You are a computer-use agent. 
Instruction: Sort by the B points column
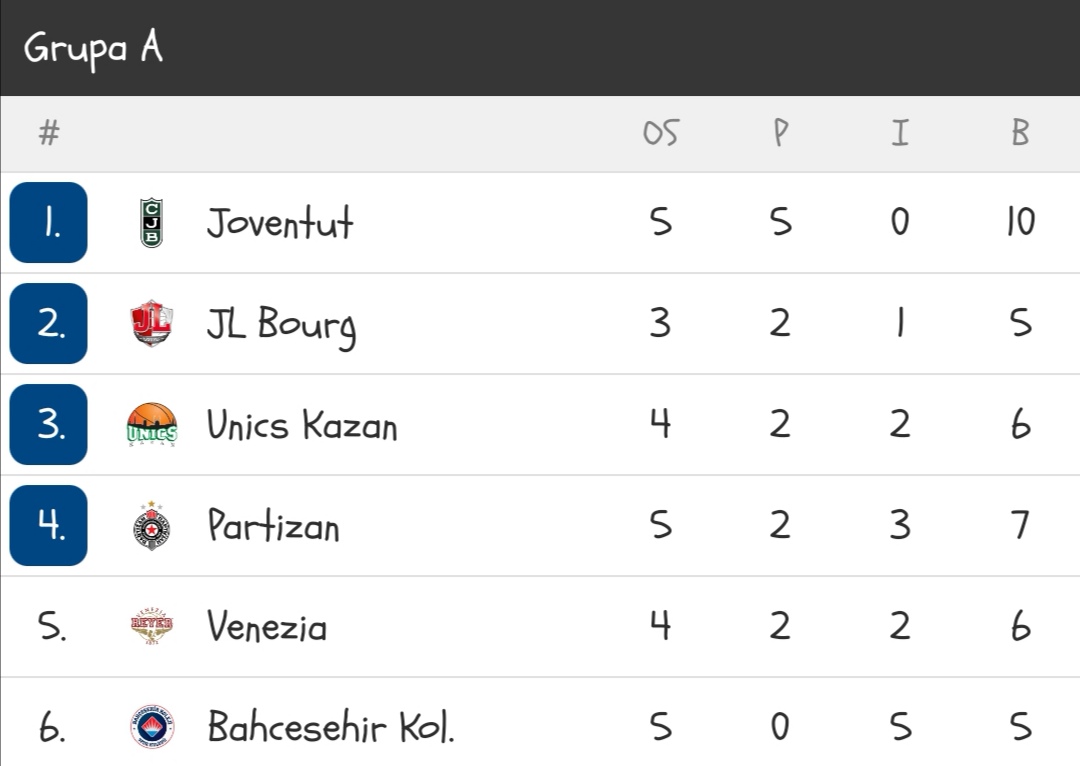coord(1020,132)
